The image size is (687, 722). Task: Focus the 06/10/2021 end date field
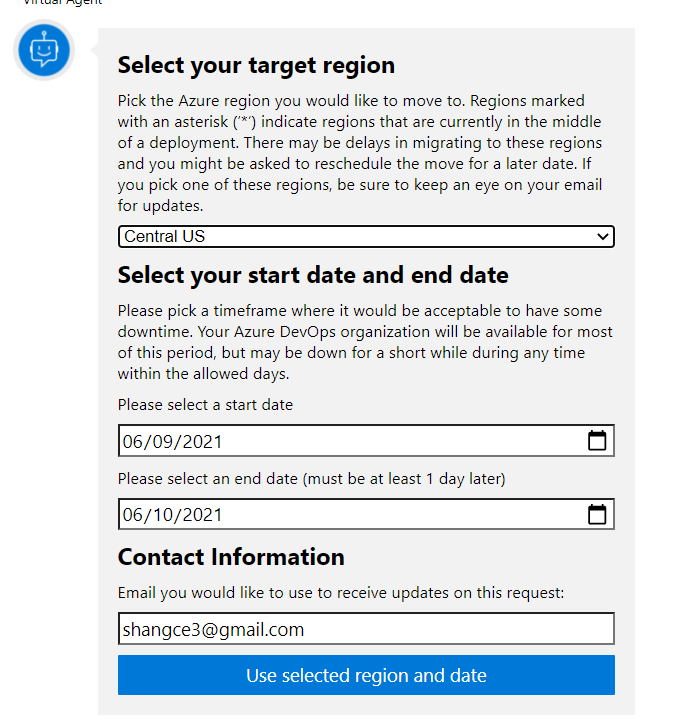point(366,514)
